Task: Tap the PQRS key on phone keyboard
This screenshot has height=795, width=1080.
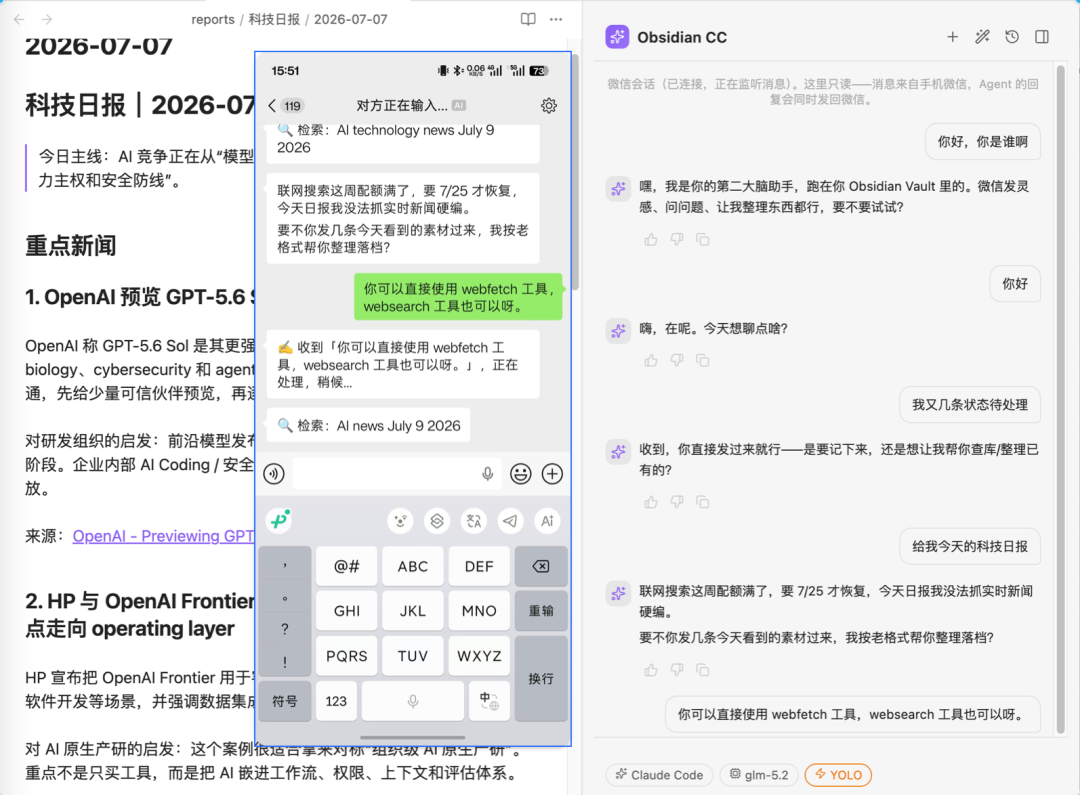Action: pyautogui.click(x=346, y=656)
